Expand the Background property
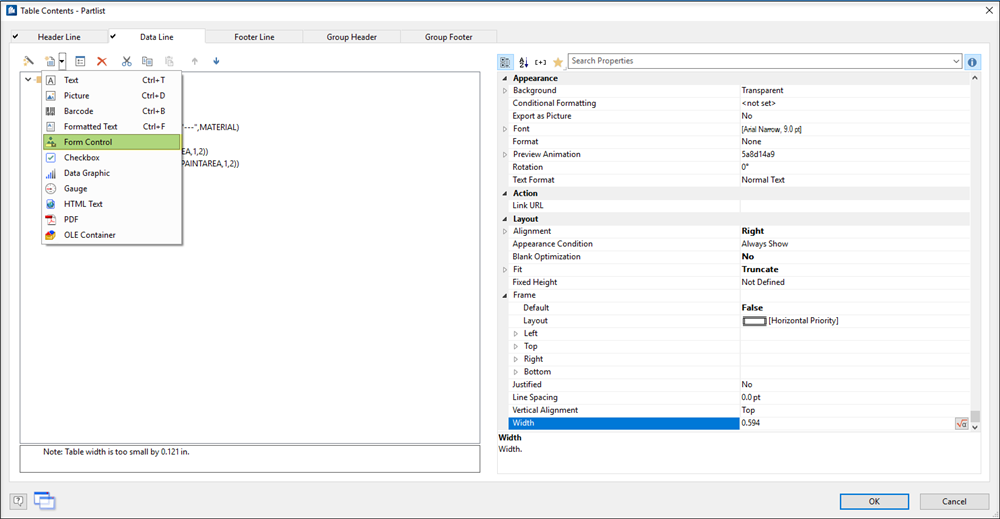Viewport: 1000px width, 519px height. pos(505,91)
